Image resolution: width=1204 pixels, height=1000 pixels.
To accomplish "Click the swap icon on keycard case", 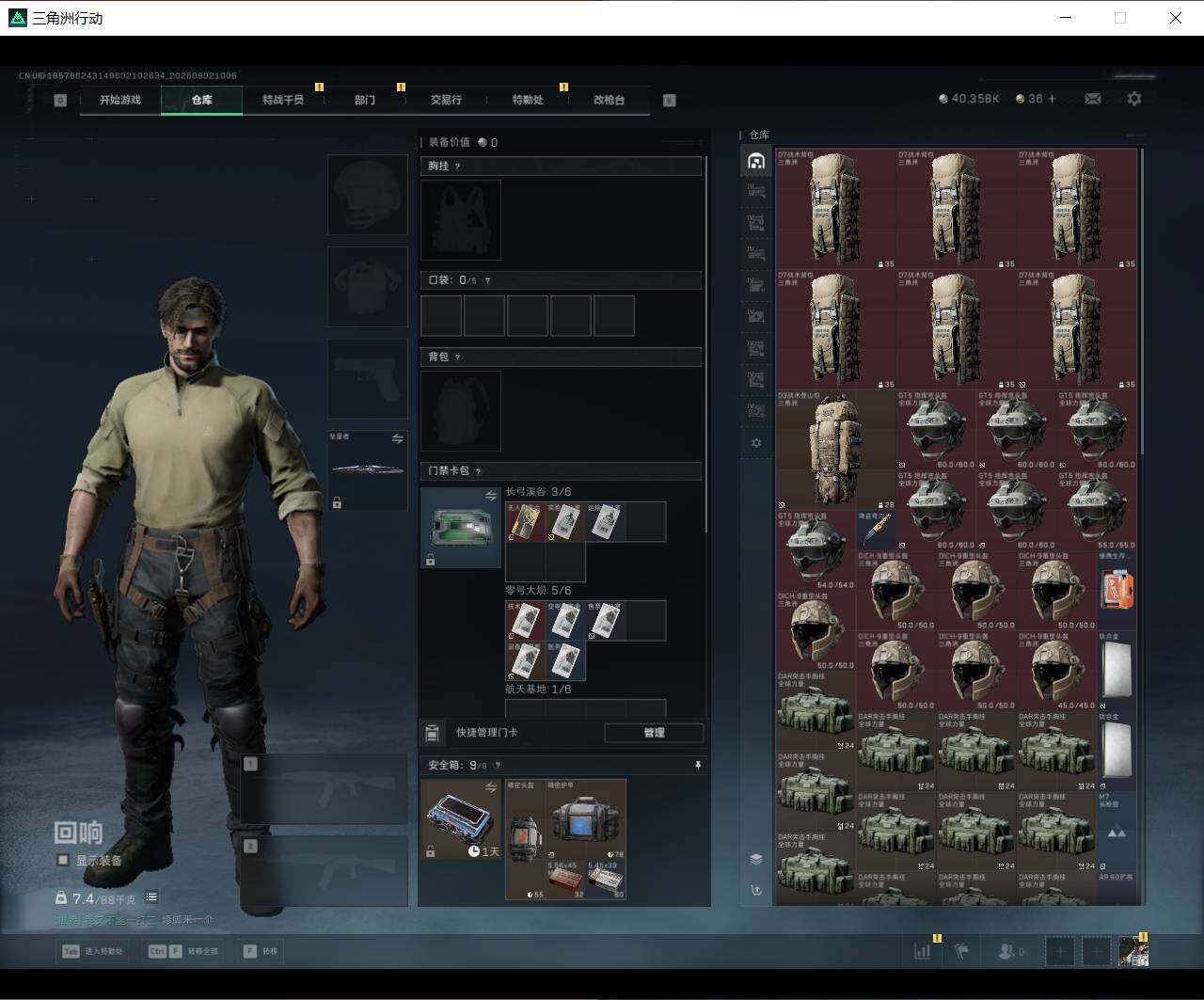I will [490, 497].
